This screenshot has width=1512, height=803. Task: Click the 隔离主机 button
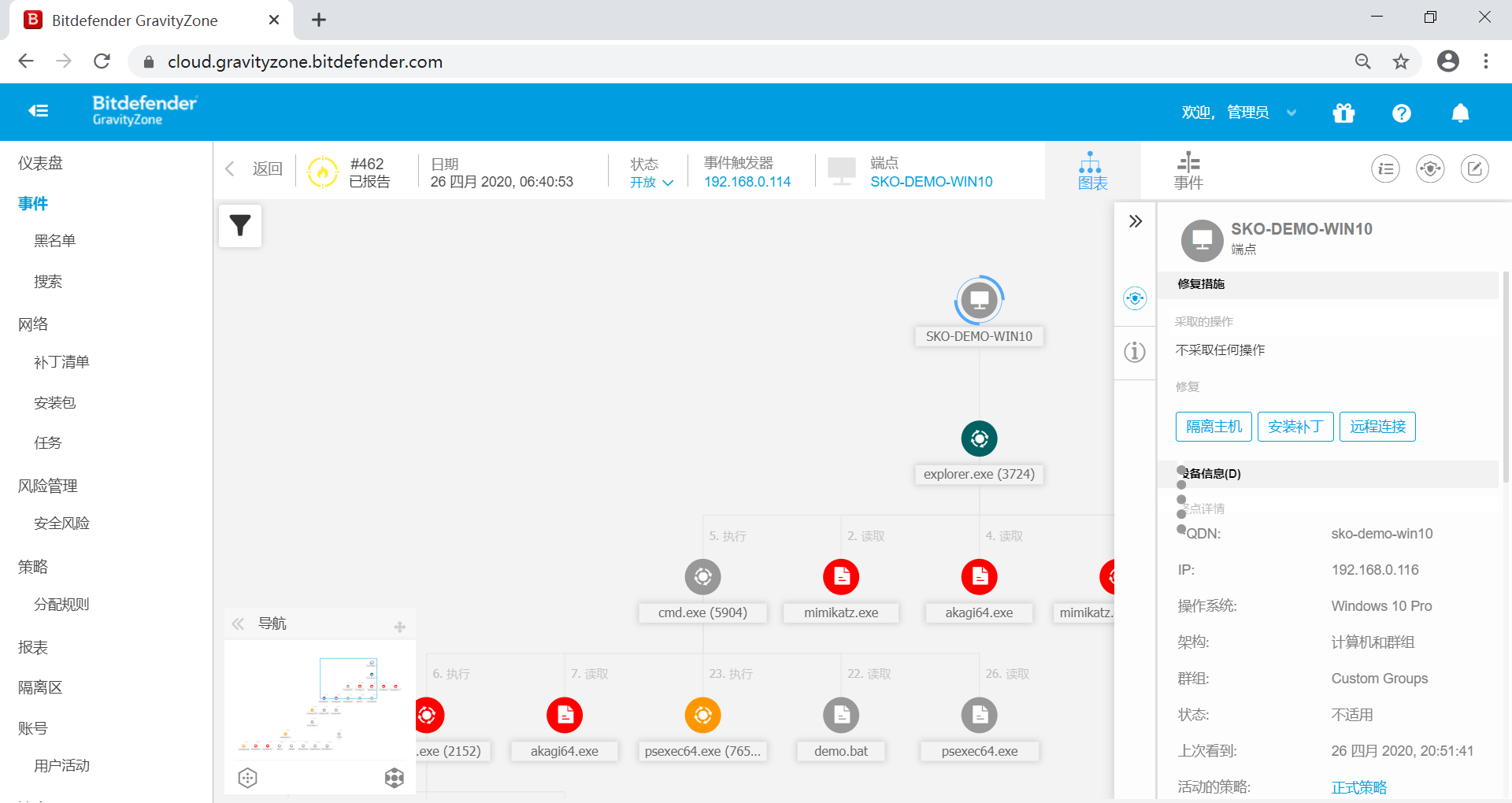click(x=1214, y=427)
